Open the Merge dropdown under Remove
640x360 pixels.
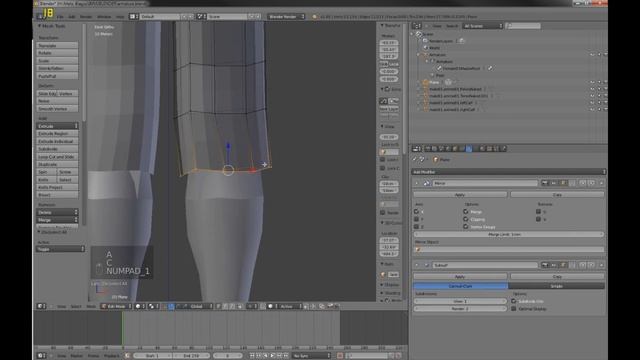coord(57,220)
